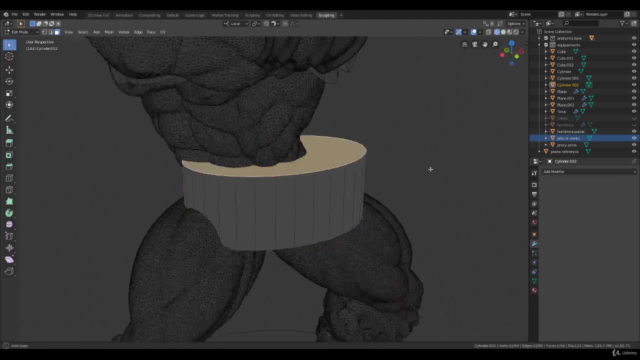The image size is (640, 360).
Task: Select the Annotate pencil tool
Action: 9,118
